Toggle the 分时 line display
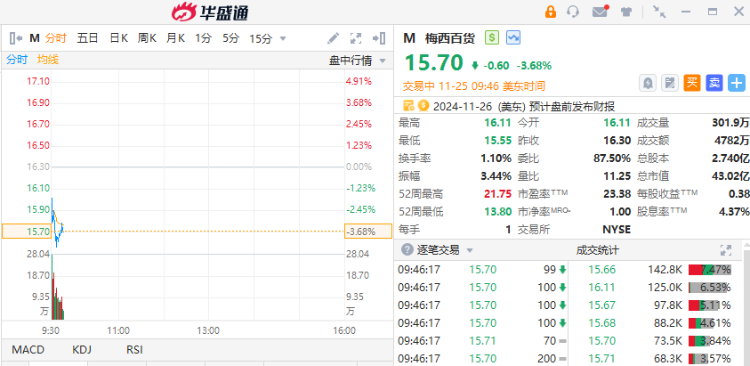750x366 pixels. [x=17, y=60]
